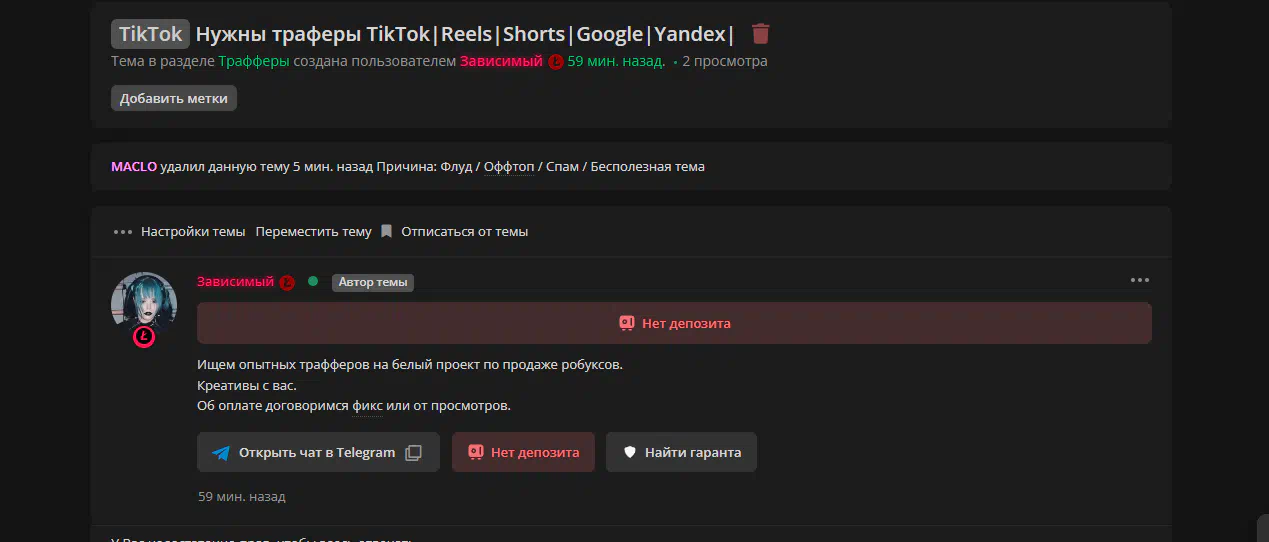The image size is (1269, 542).
Task: Click the red badge beside the author in the header
Action: click(x=556, y=61)
